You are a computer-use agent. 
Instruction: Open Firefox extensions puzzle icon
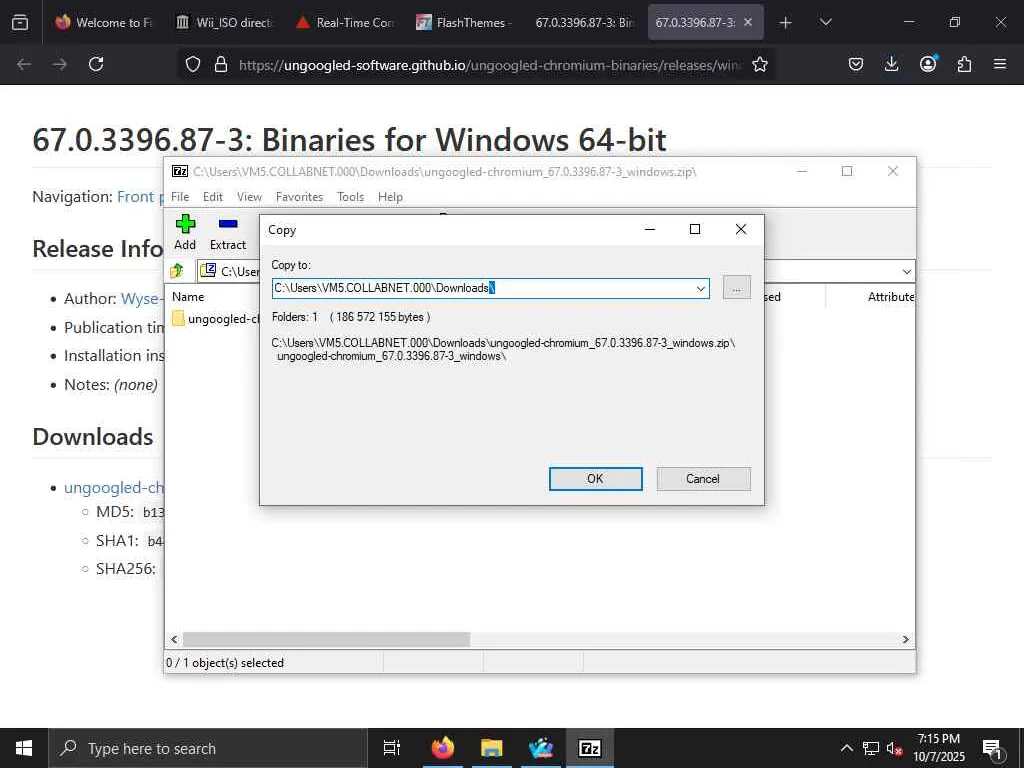(x=964, y=64)
